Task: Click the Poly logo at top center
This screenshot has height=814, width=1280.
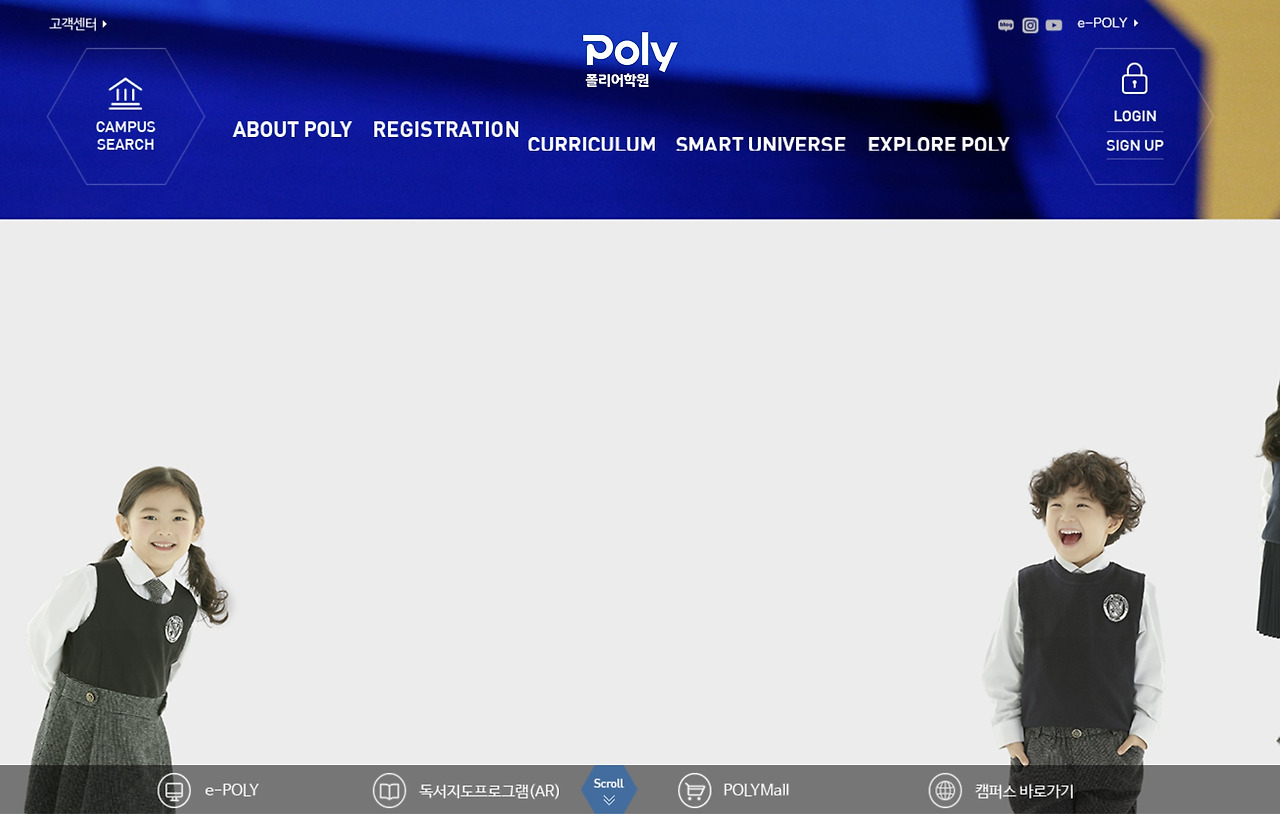Action: [630, 60]
